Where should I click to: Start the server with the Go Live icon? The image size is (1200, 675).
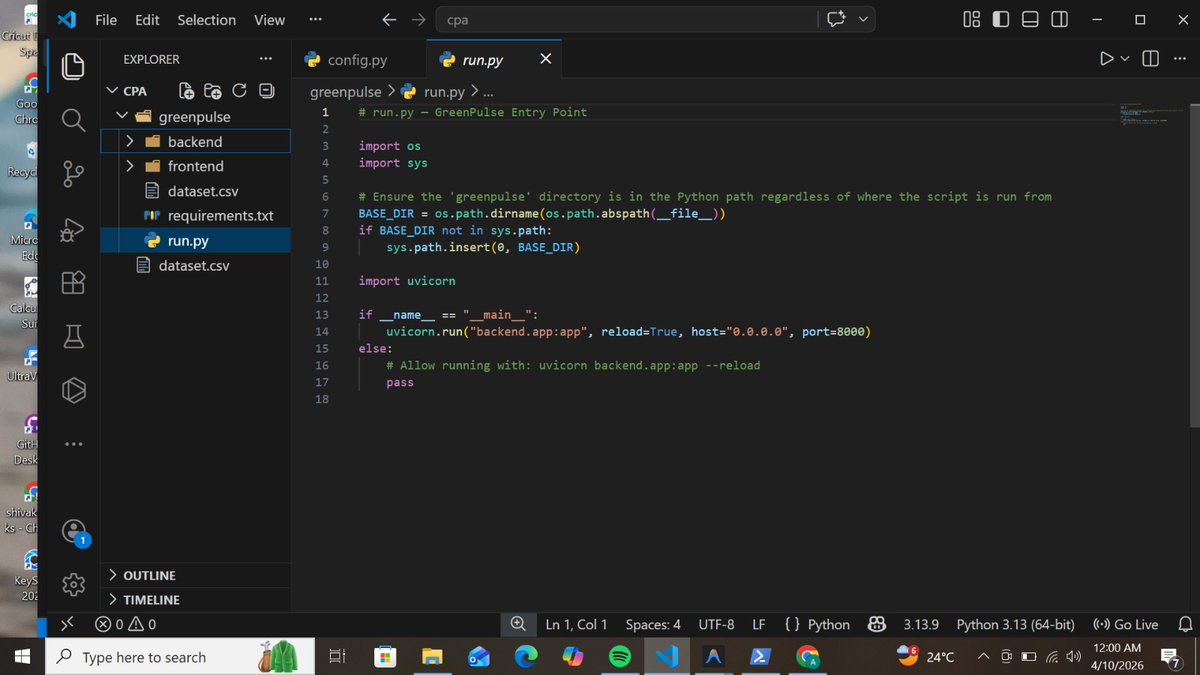point(1124,623)
